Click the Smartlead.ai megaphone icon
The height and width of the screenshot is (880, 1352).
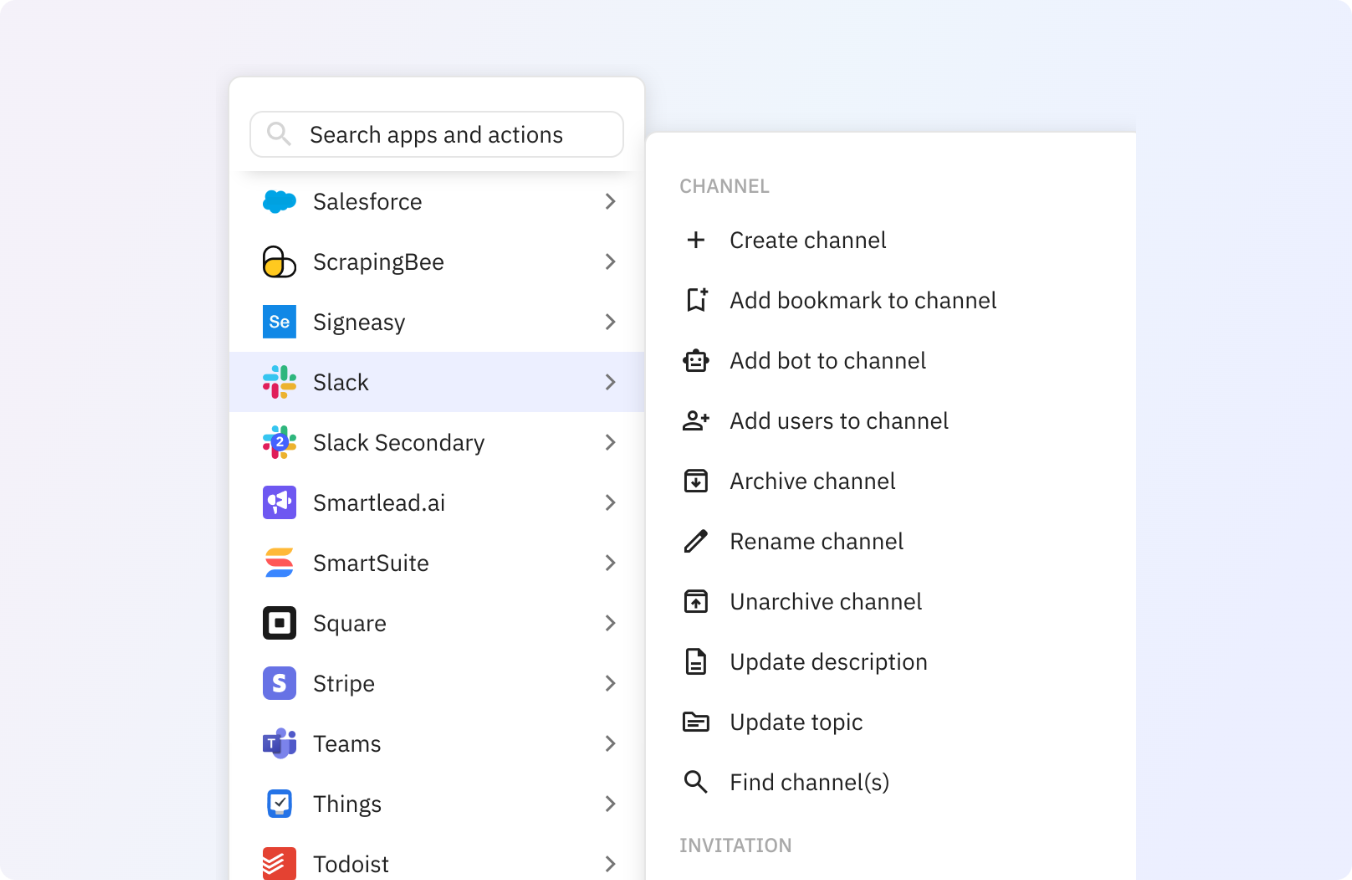click(279, 503)
